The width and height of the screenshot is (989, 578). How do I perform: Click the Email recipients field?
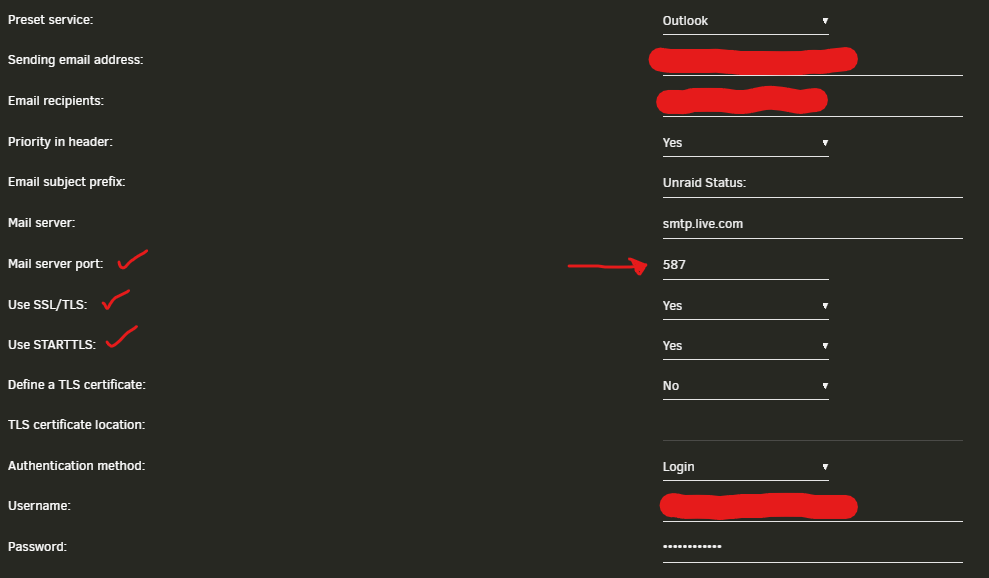812,102
